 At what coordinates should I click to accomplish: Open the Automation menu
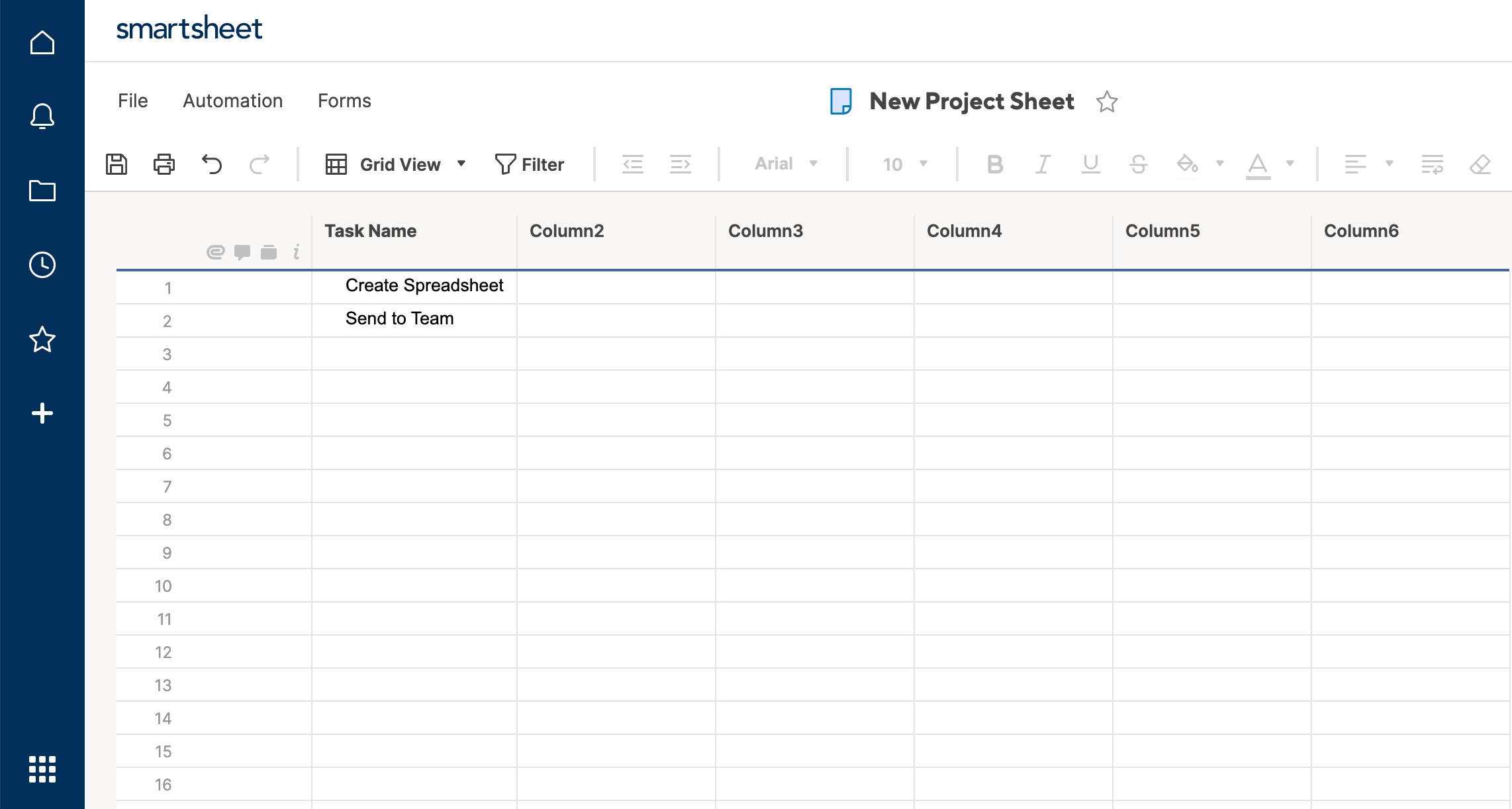point(232,100)
